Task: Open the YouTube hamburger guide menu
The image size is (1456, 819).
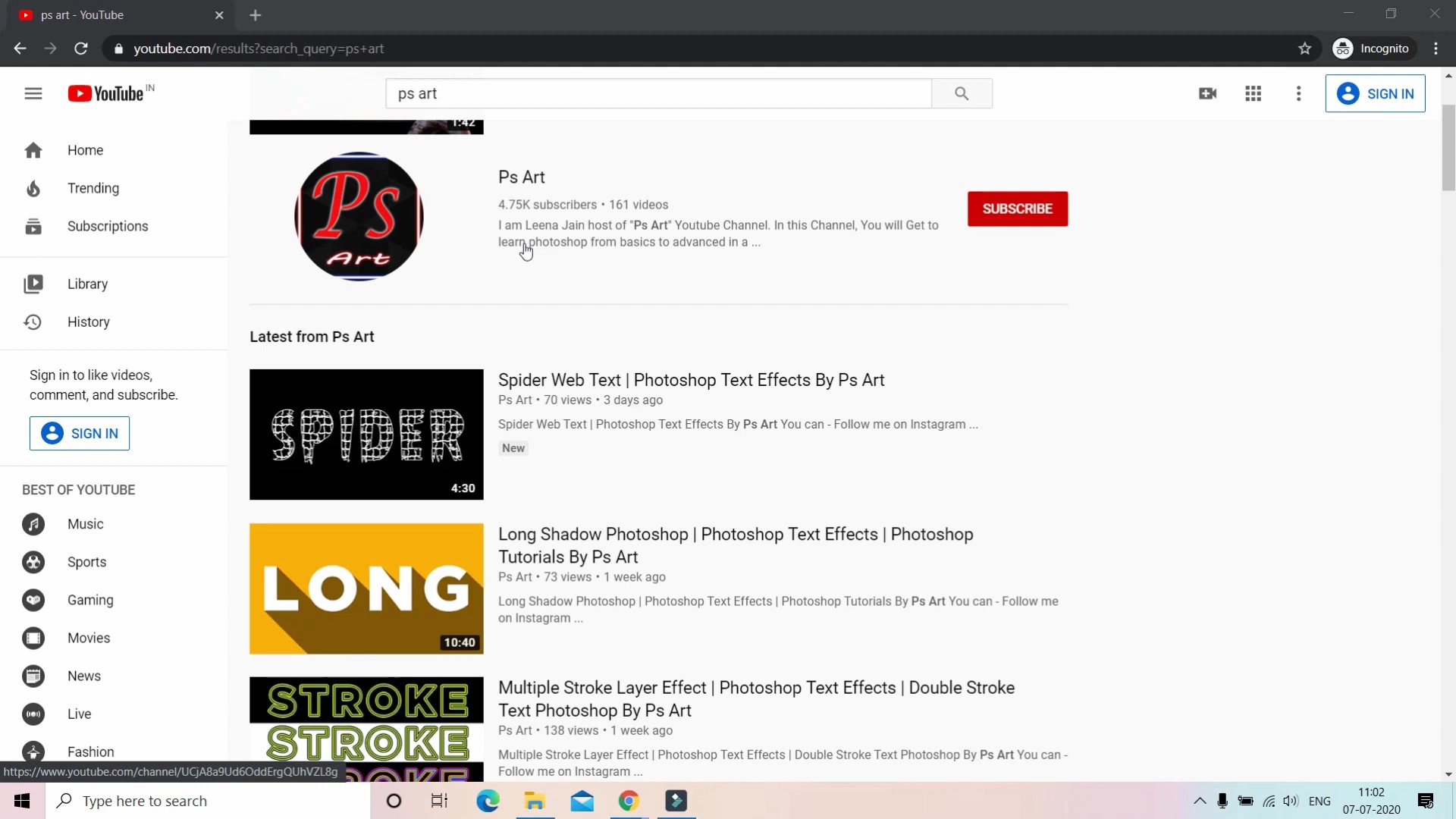Action: pyautogui.click(x=33, y=93)
